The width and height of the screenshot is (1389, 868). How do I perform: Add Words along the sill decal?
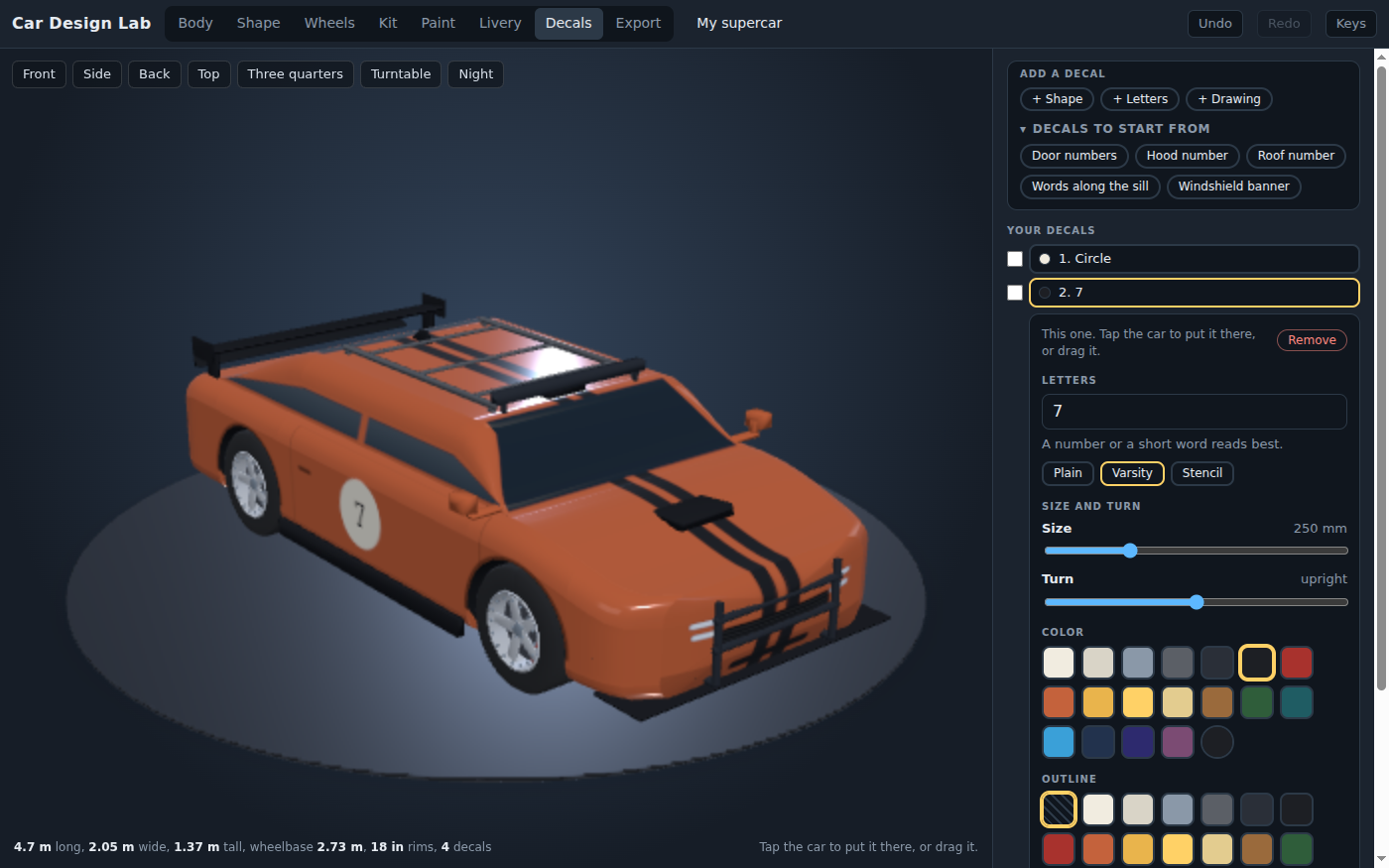pyautogui.click(x=1090, y=186)
